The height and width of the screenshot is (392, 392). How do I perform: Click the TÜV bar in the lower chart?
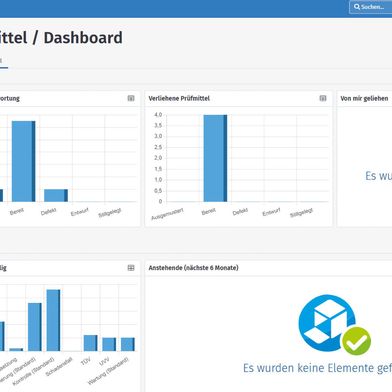(x=90, y=343)
